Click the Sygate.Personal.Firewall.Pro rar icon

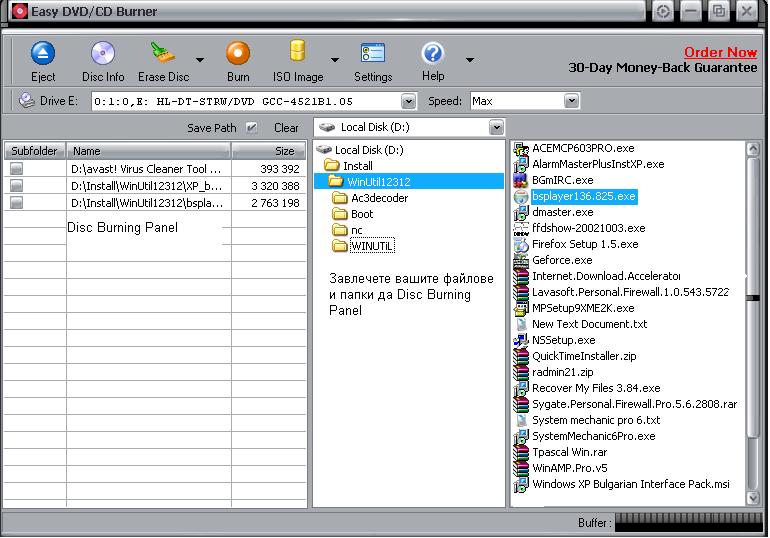point(521,404)
